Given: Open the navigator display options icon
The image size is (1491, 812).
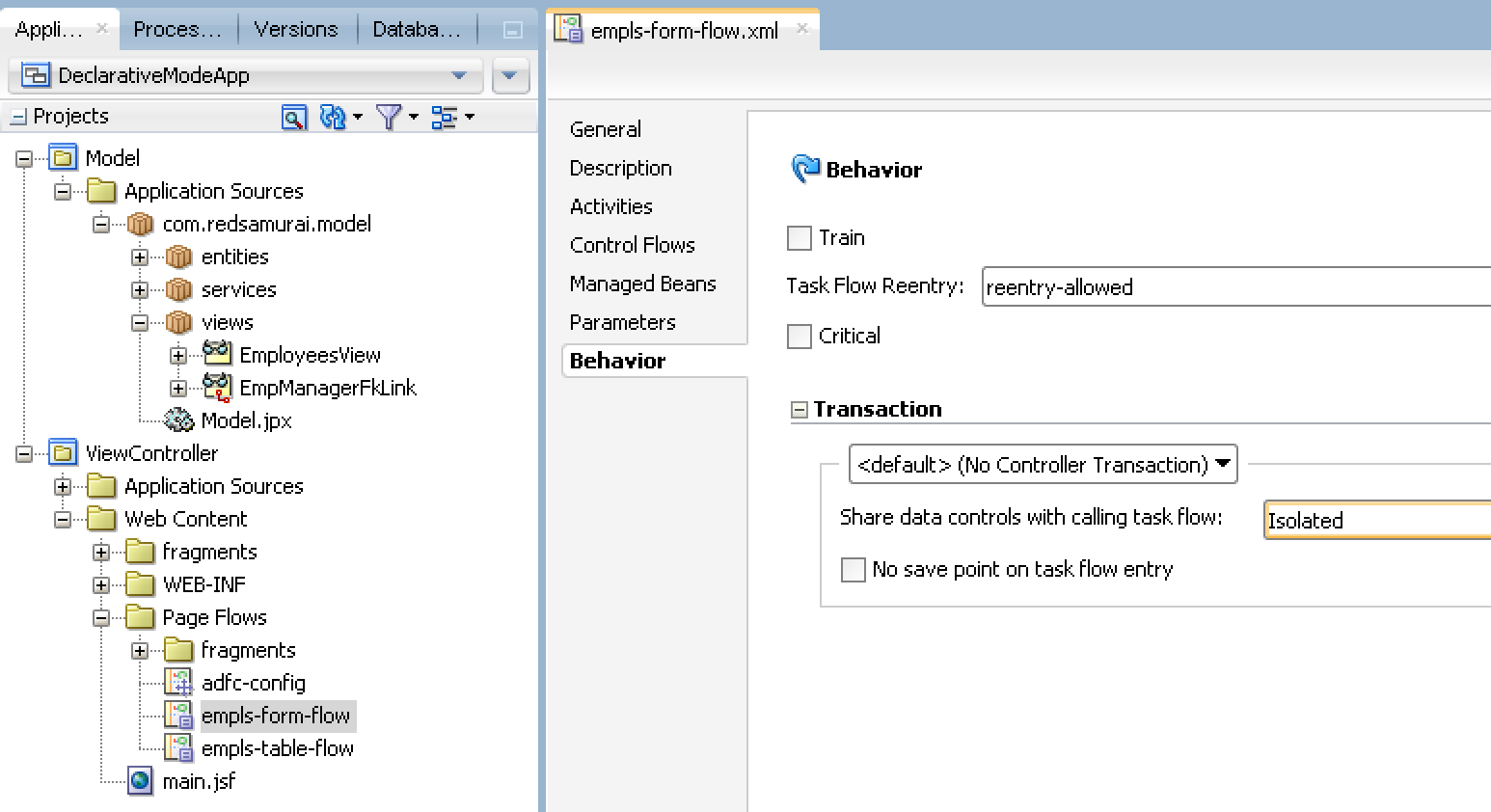Looking at the screenshot, I should (446, 116).
